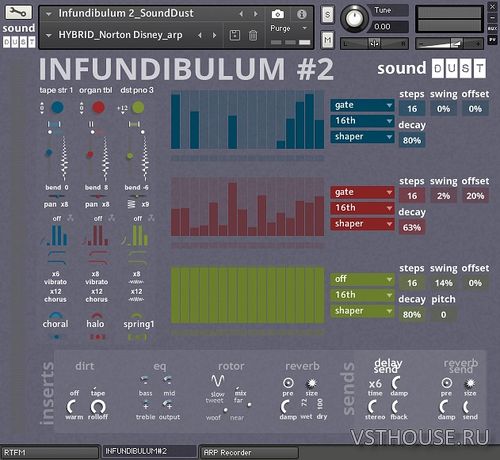Click the blue tape str 1 layer circle
Viewport: 500px width, 460px height.
[x=57, y=107]
